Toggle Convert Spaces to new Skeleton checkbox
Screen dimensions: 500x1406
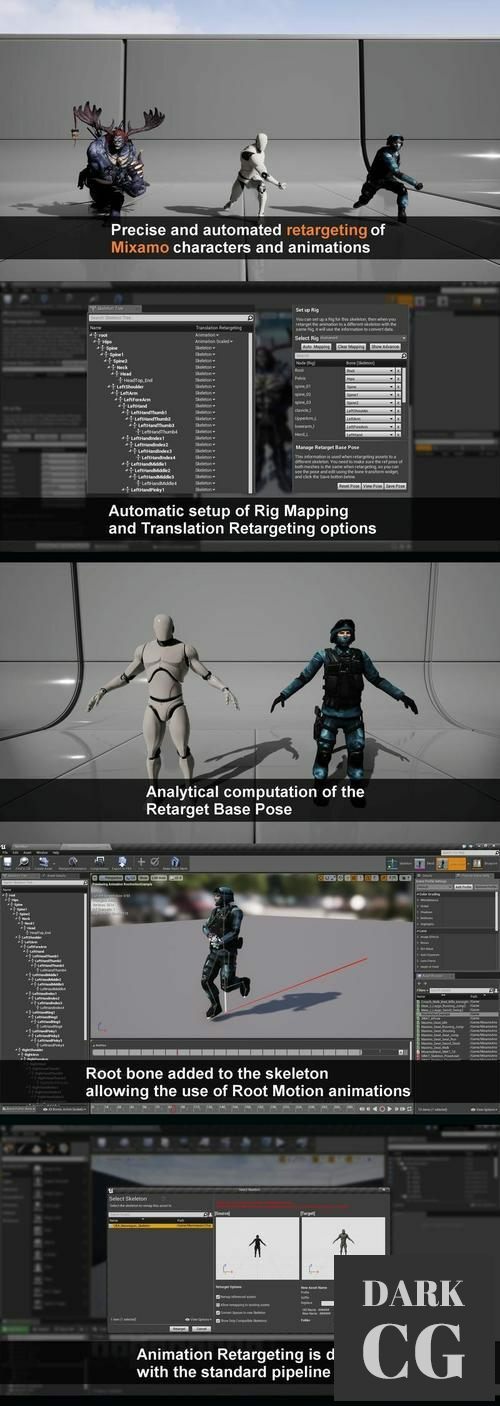(x=218, y=1312)
